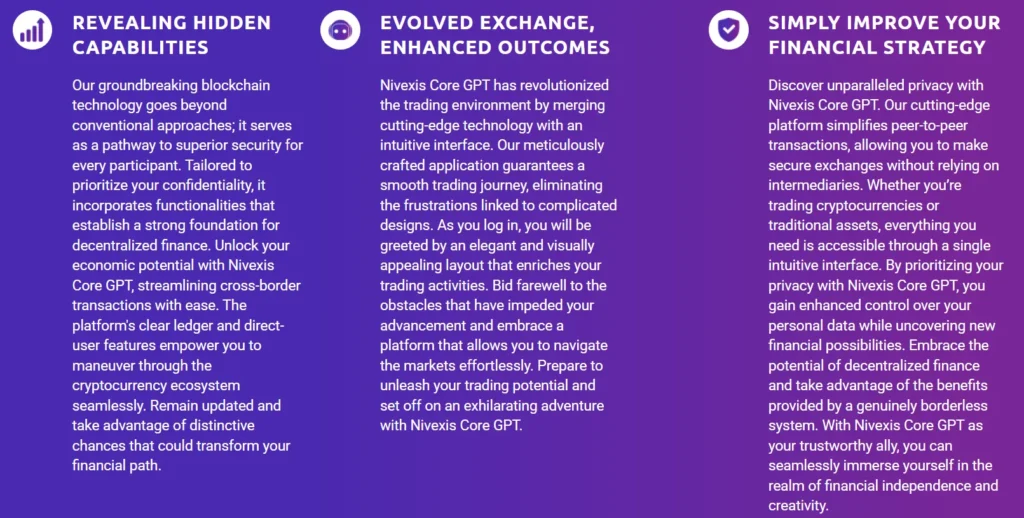Click the closing words "financial path." in first column
1024x518 pixels.
pyautogui.click(x=117, y=465)
